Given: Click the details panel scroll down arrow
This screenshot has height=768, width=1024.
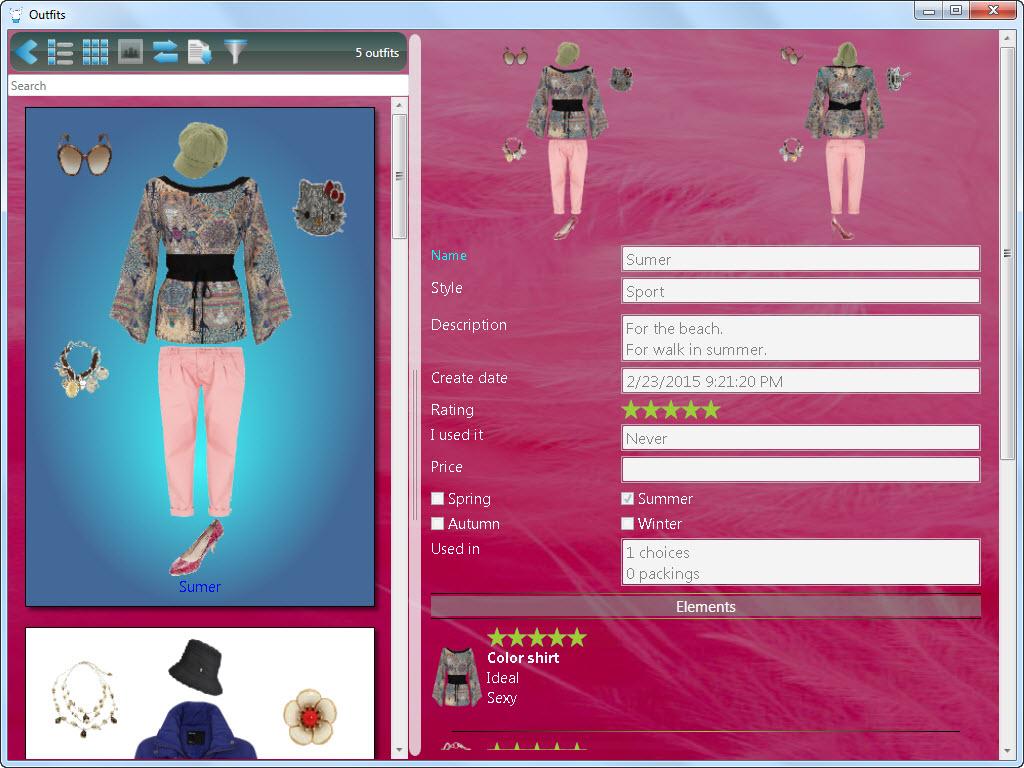Looking at the screenshot, I should coord(1007,750).
